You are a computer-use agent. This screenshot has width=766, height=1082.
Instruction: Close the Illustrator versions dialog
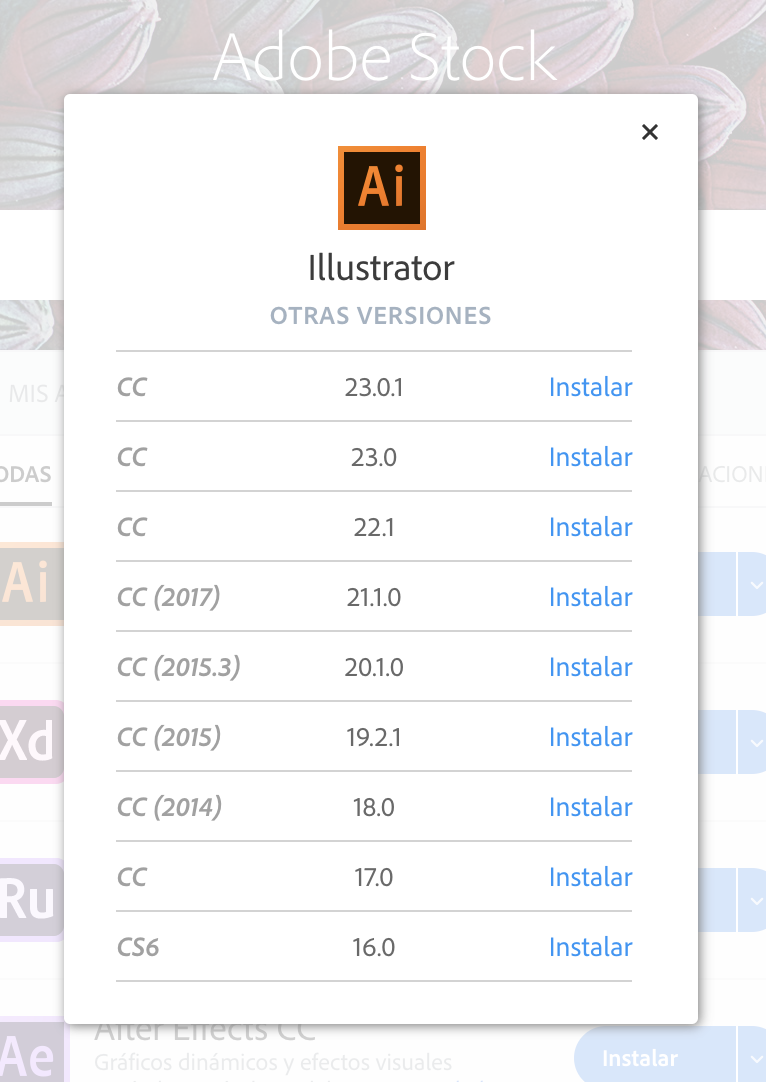pos(650,132)
